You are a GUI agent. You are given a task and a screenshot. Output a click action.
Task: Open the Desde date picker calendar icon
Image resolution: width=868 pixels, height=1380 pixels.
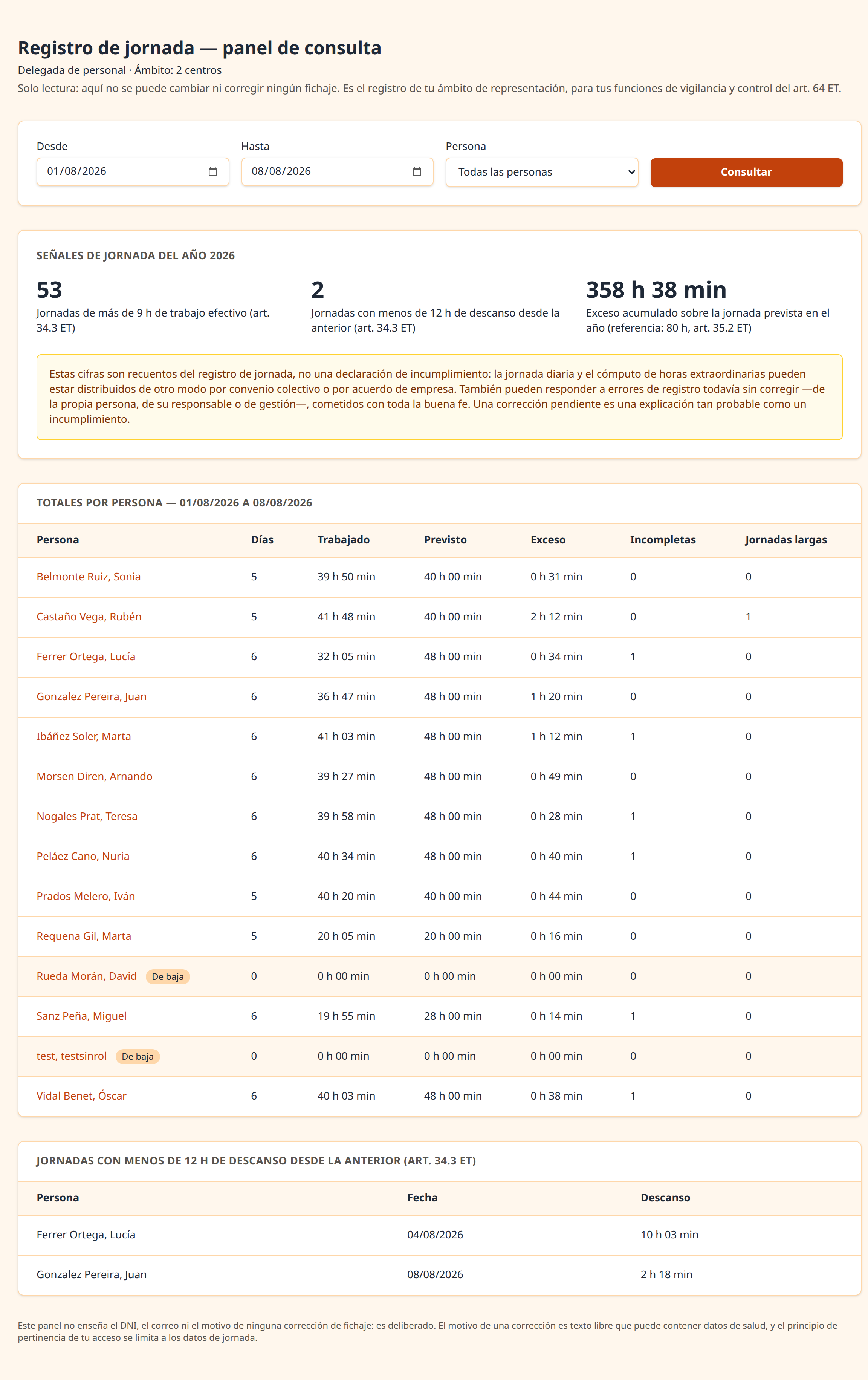(x=212, y=171)
